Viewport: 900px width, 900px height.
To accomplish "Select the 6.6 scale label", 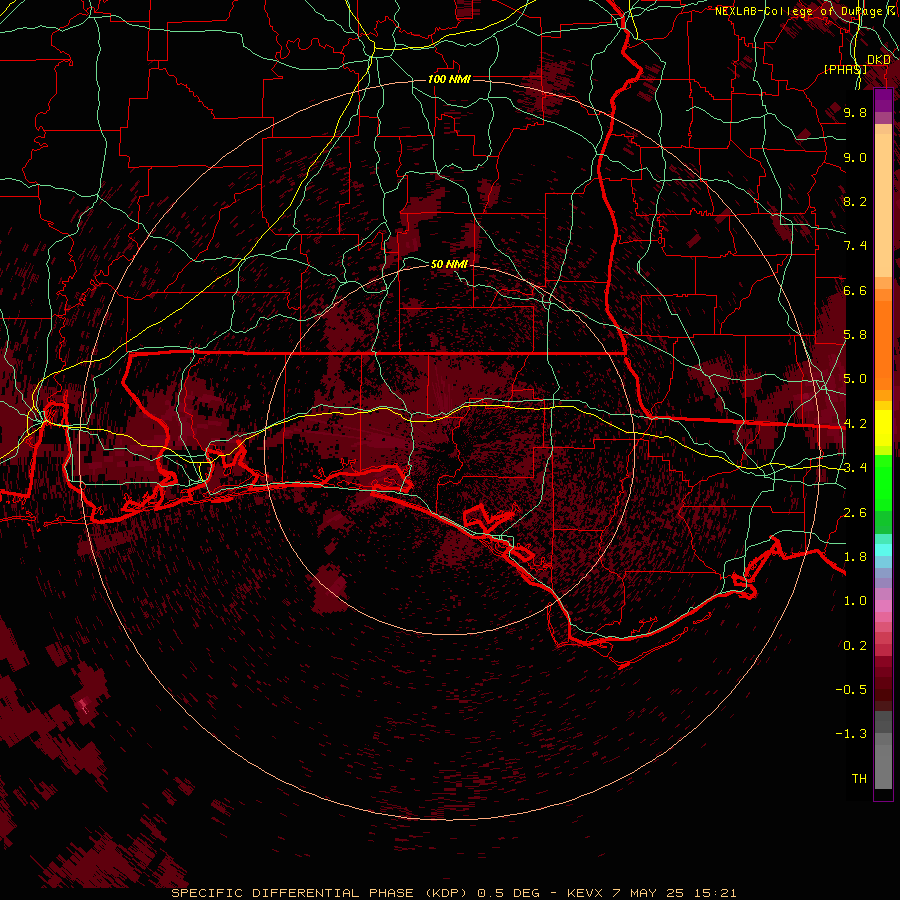I will click(x=855, y=290).
